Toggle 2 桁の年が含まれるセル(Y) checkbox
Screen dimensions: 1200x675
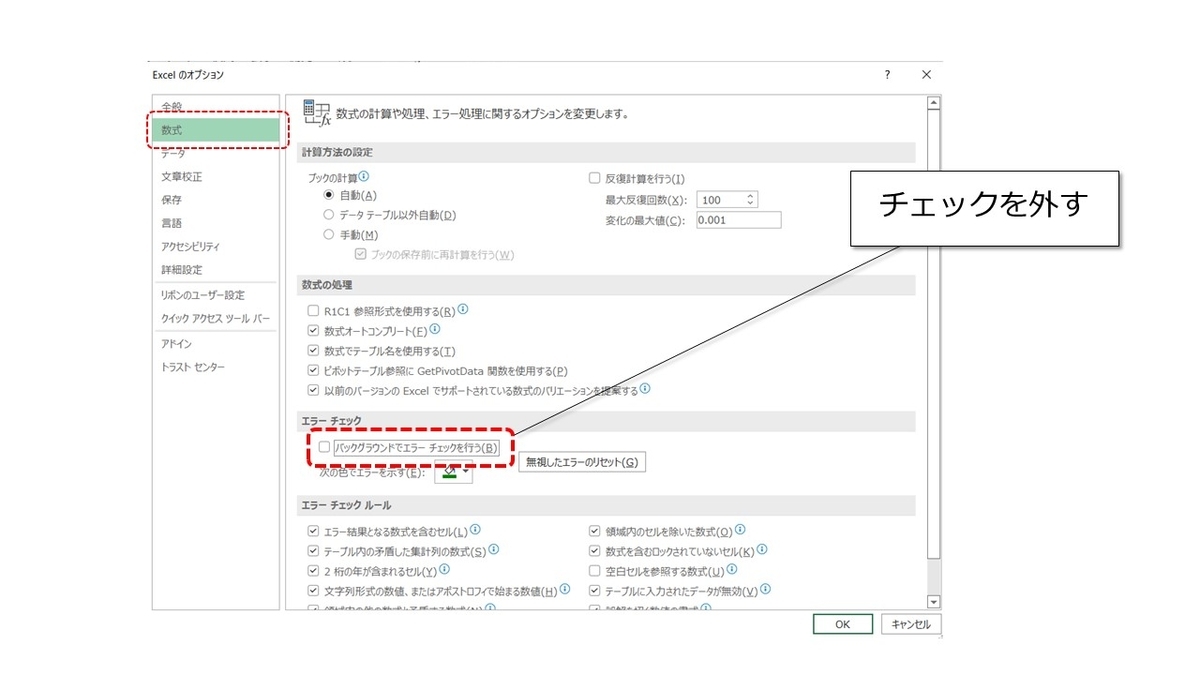click(314, 570)
